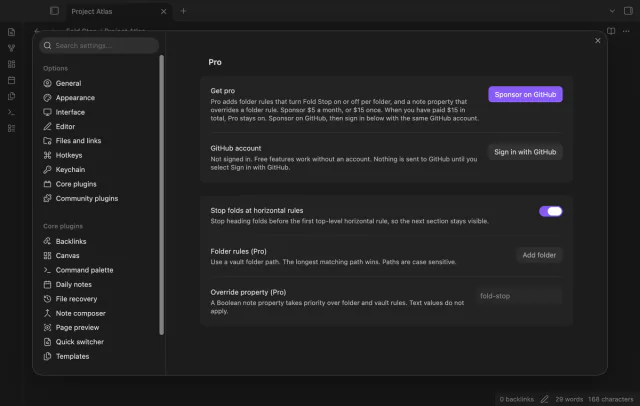
Task: Click the Core plugins section header
Action: pyautogui.click(x=63, y=226)
